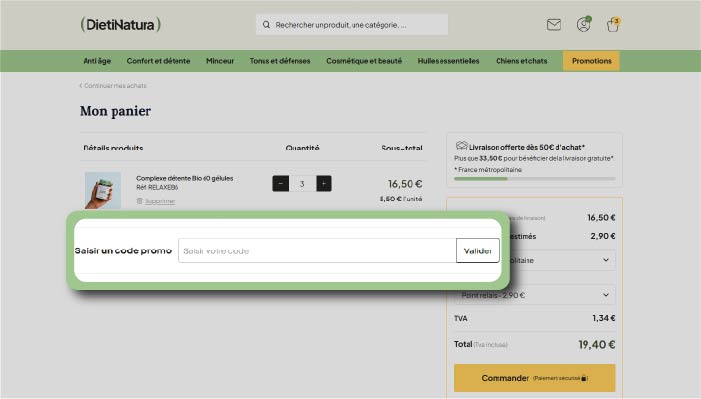Click the free delivery progress bar
The image size is (701, 399).
pyautogui.click(x=535, y=178)
